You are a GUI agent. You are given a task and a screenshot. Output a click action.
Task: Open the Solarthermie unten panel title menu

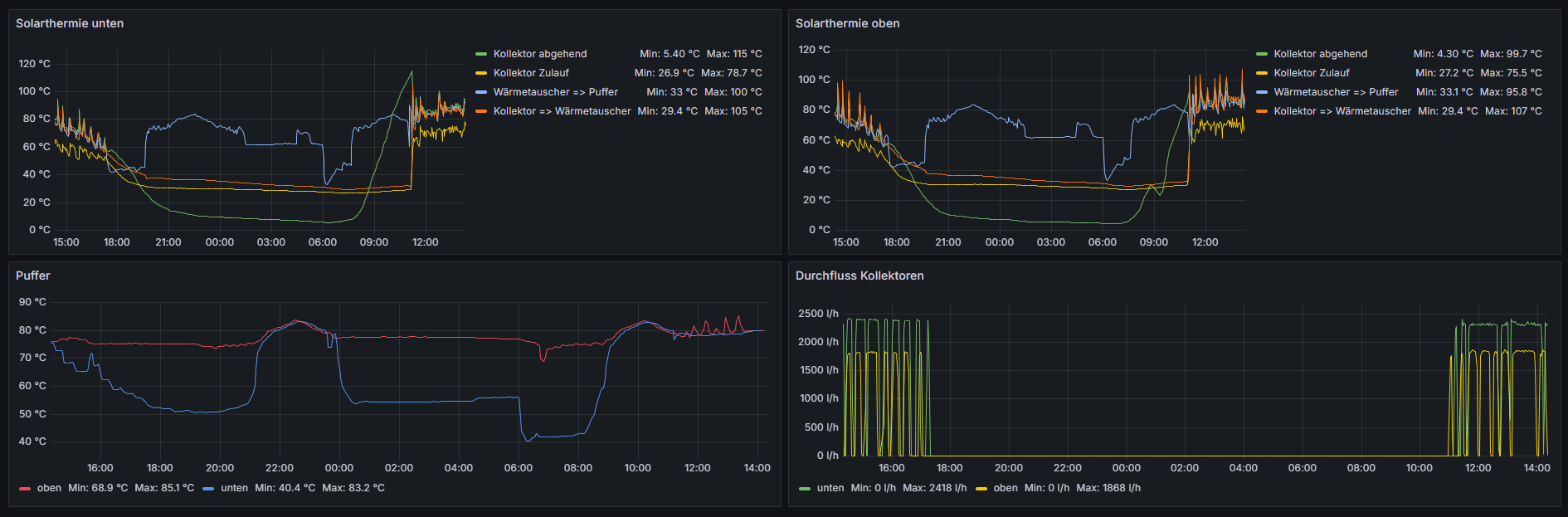click(70, 23)
